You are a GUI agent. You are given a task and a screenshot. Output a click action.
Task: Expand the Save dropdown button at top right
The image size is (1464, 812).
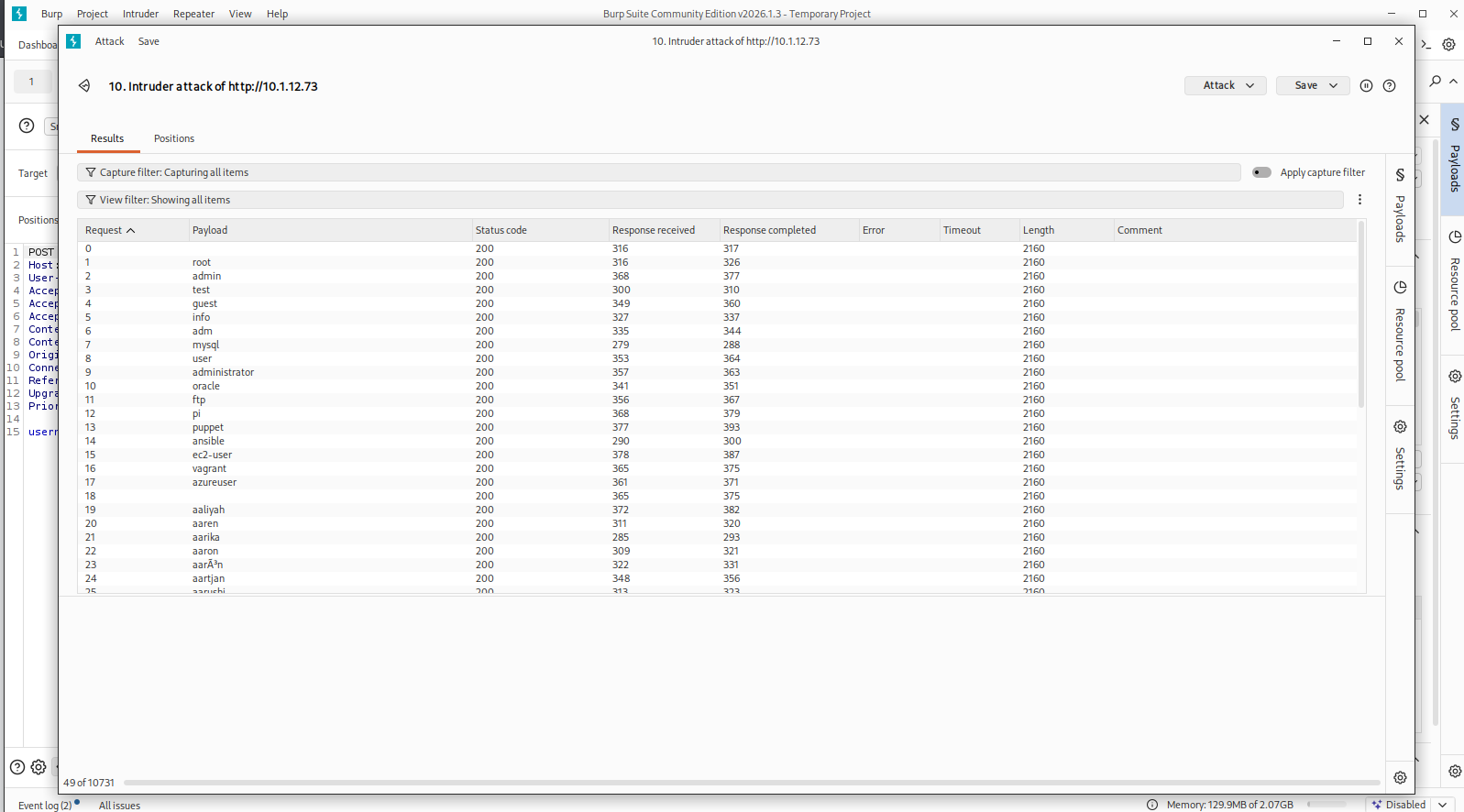click(1313, 85)
